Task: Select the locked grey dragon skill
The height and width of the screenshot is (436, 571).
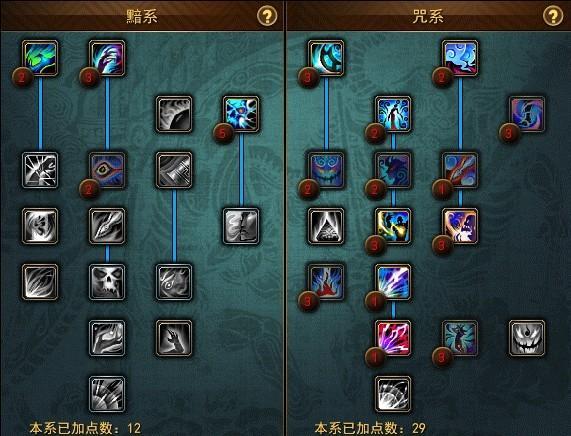Action: [107, 226]
